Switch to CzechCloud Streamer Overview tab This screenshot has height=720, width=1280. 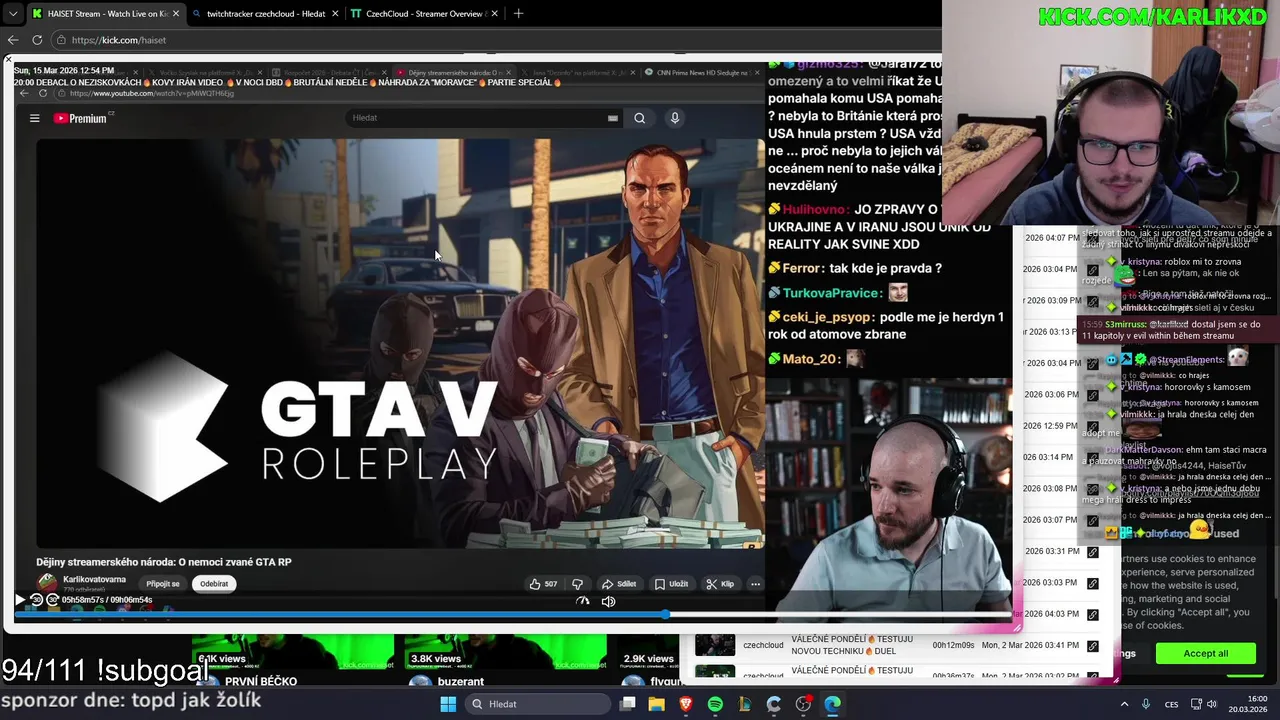[425, 14]
